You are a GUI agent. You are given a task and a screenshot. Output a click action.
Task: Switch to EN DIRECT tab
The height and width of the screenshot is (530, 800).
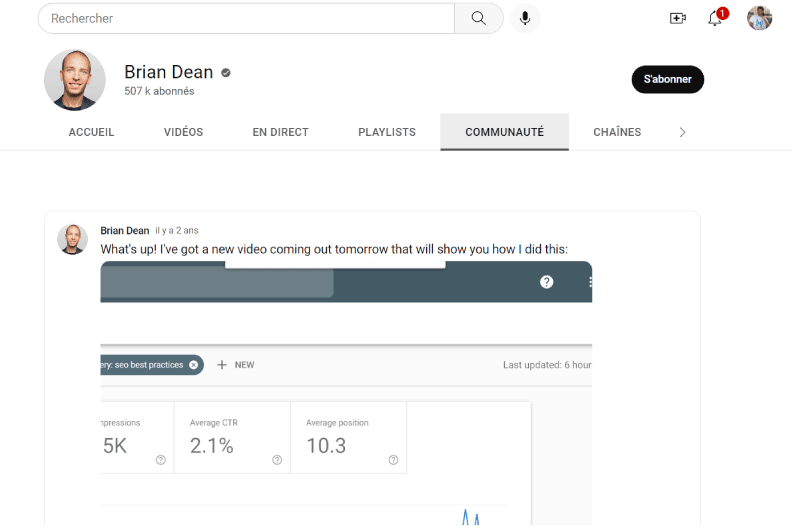tap(280, 132)
